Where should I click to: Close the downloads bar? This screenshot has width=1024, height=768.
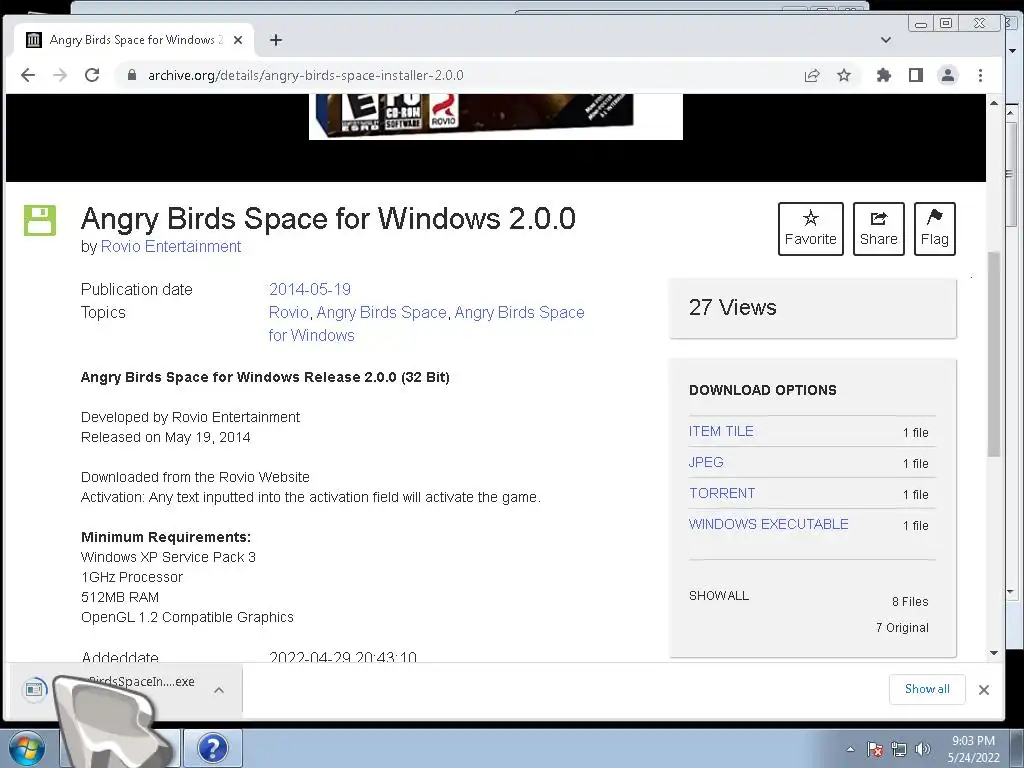coord(984,690)
